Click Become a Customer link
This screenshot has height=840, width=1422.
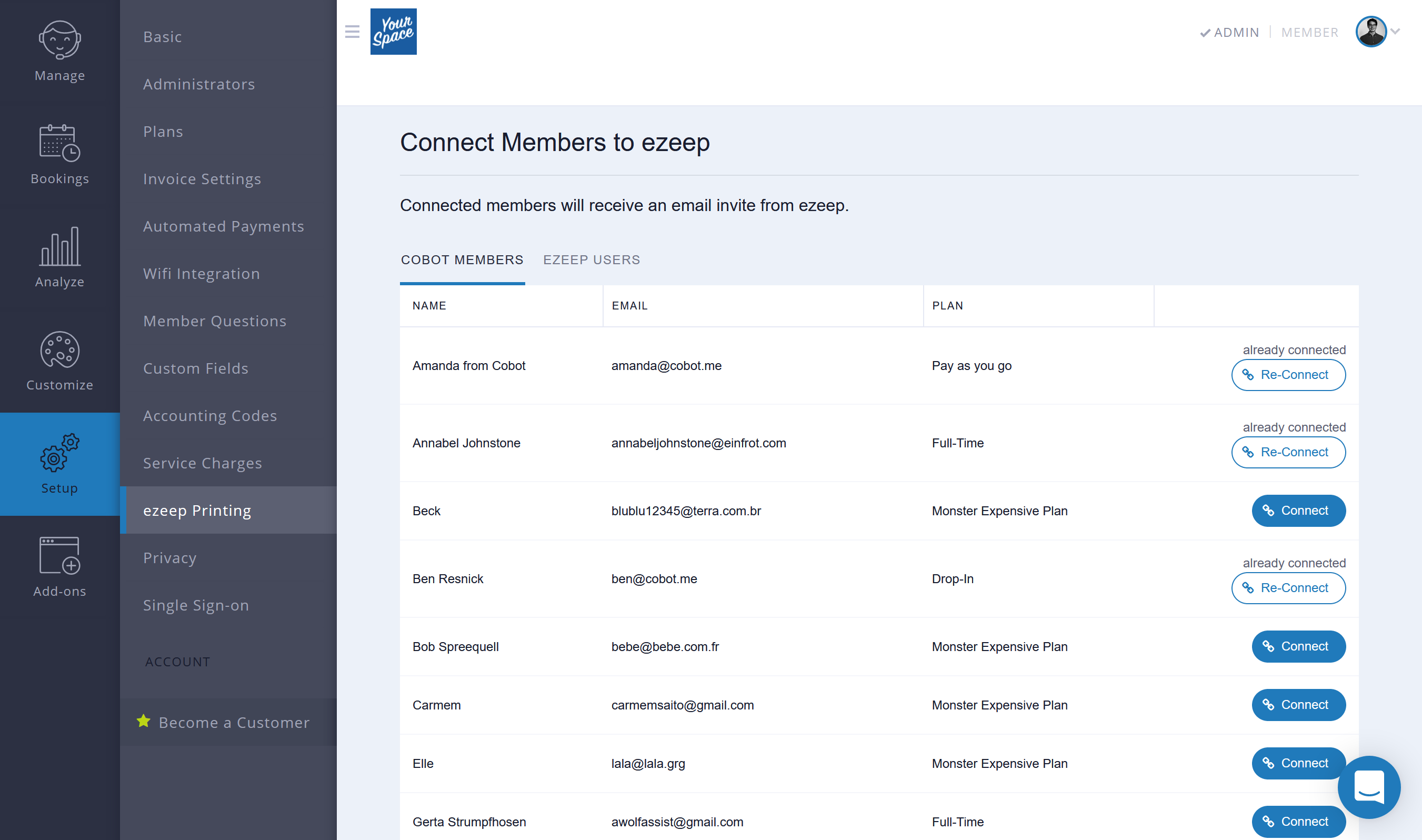(234, 722)
